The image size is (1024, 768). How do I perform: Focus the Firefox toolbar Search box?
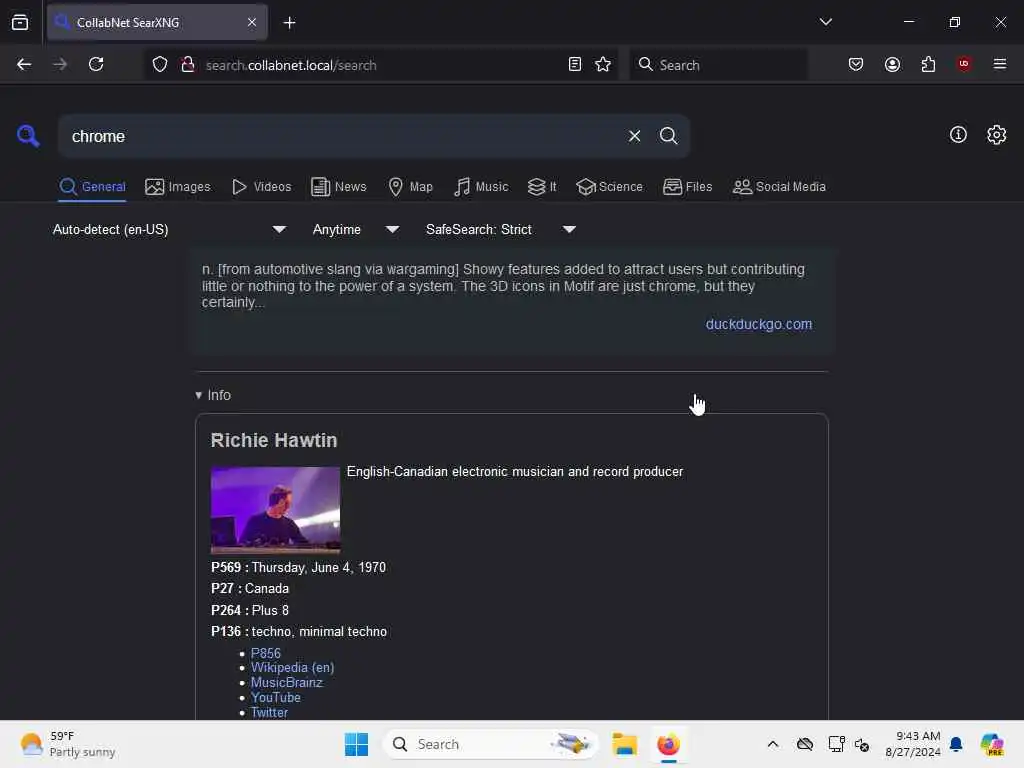pos(718,64)
